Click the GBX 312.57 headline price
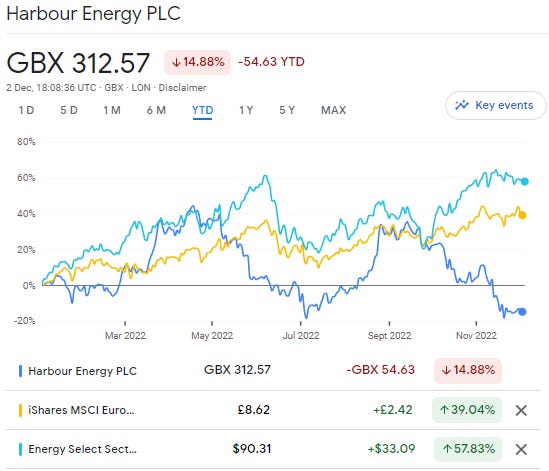Screen dimensions: 549x471 [x=78, y=63]
